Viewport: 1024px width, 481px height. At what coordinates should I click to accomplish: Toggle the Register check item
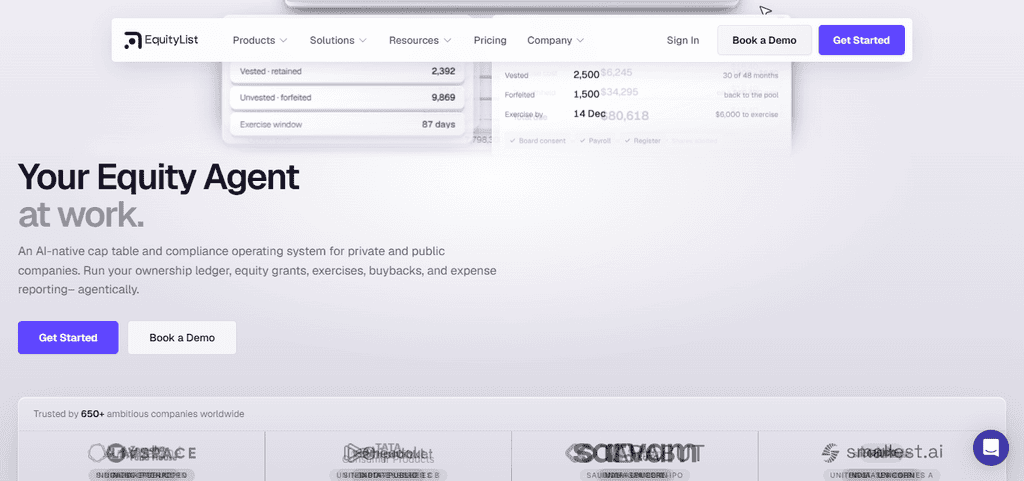(x=642, y=140)
